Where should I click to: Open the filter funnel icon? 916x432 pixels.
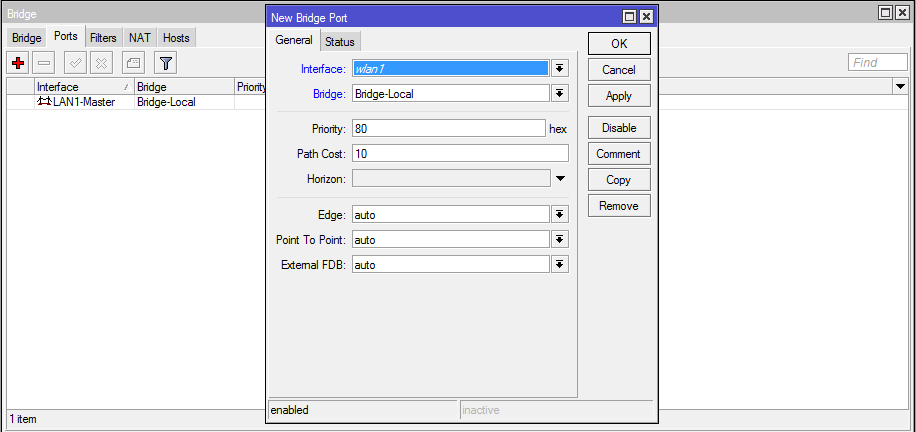pyautogui.click(x=166, y=63)
